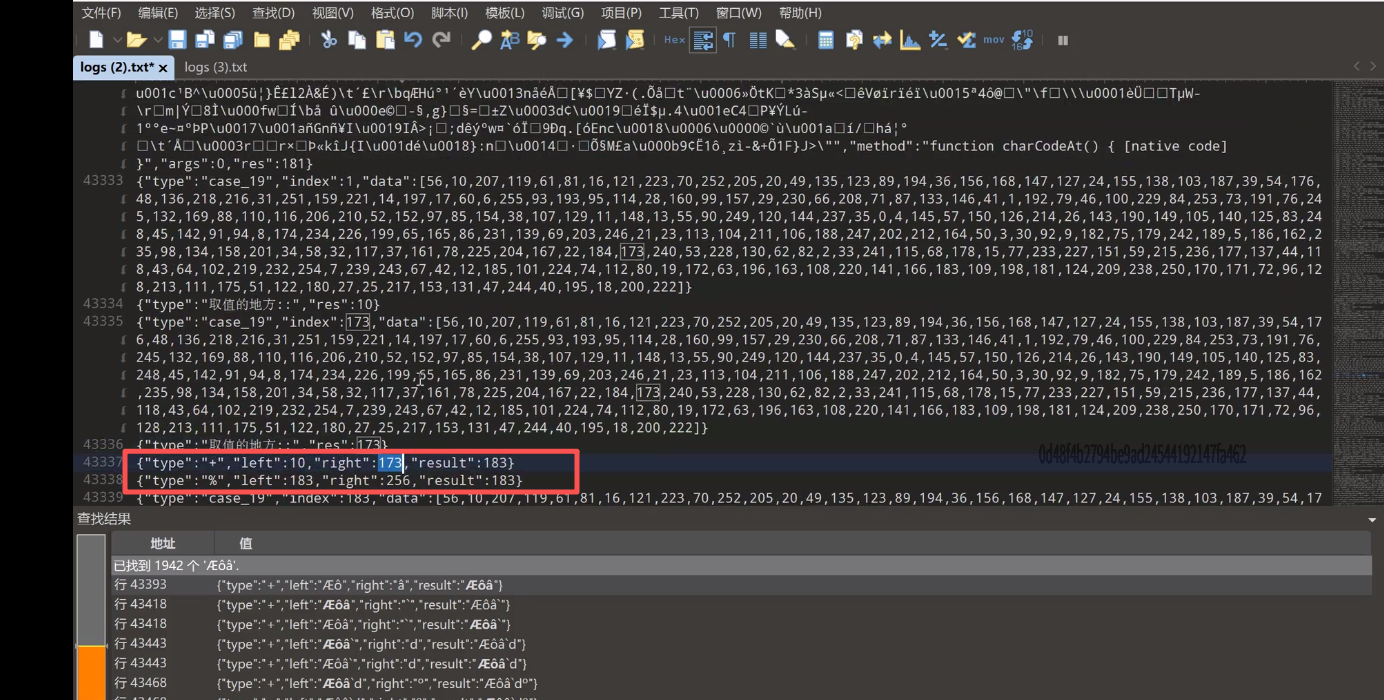Open the 工具(T) menu
Viewport: 1384px width, 700px height.
coord(679,13)
